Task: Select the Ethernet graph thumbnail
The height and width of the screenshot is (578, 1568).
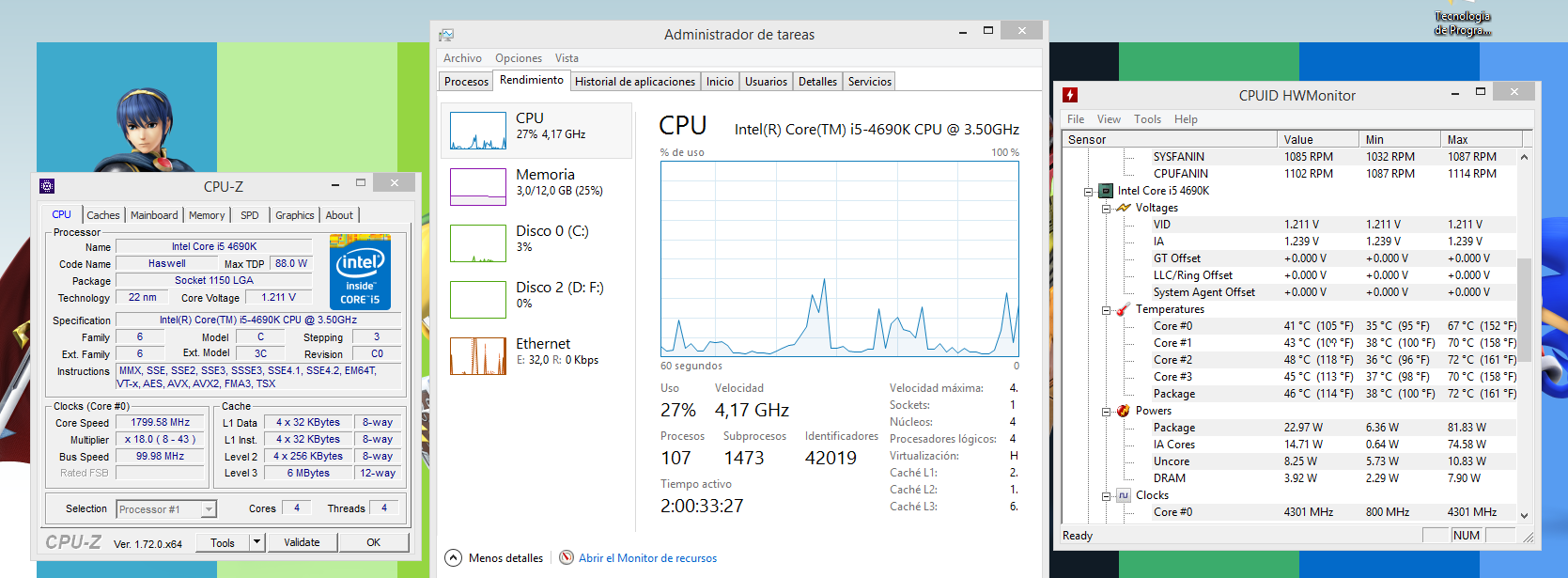Action: (478, 356)
